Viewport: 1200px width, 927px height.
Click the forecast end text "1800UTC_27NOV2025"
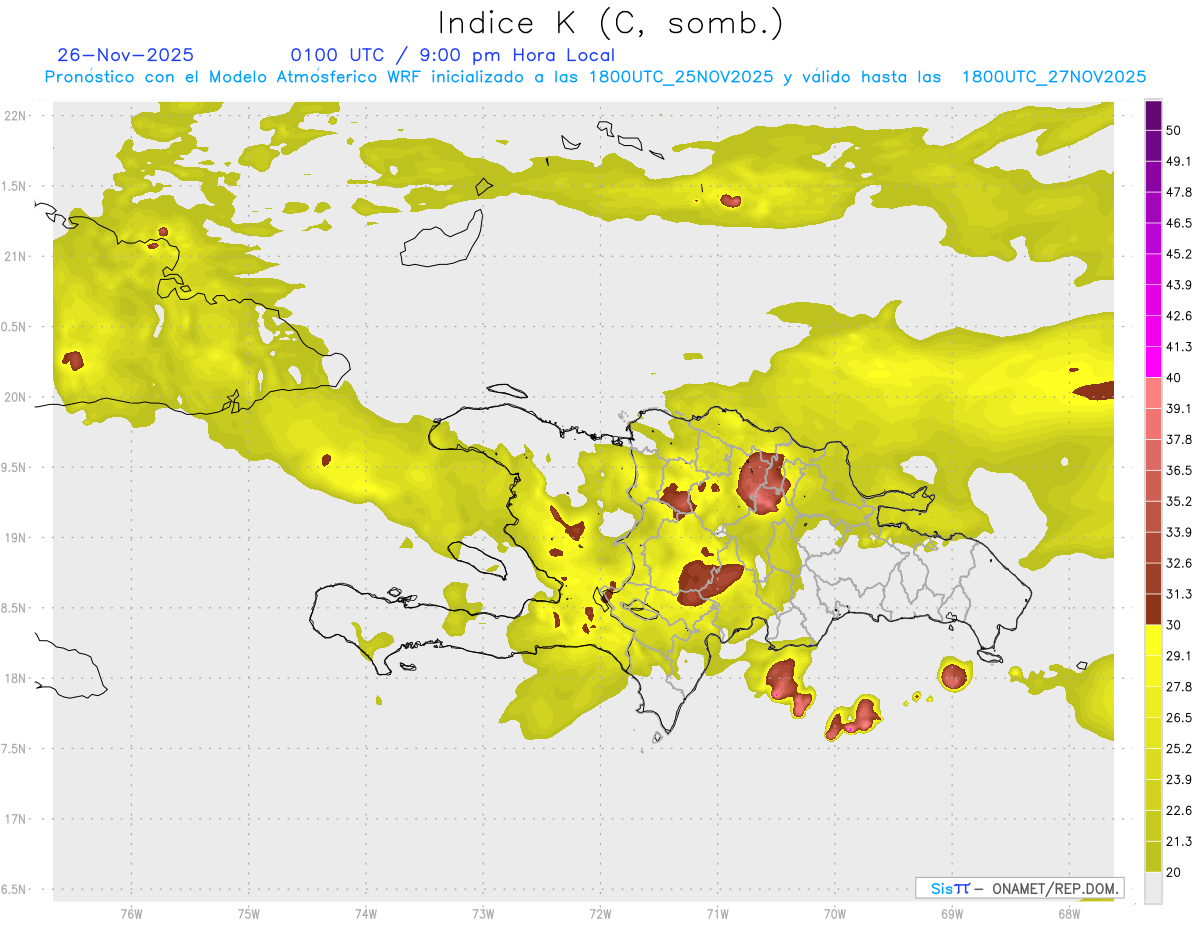tap(1053, 76)
